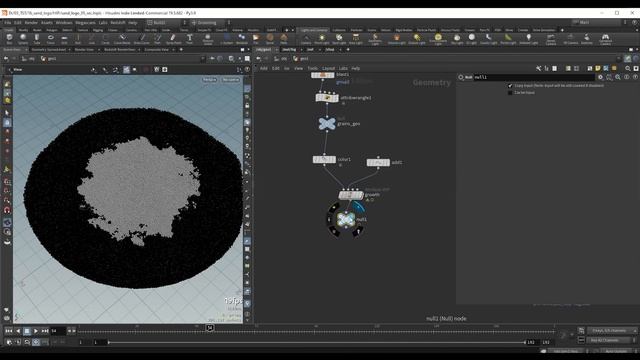Add a Volume Light from shelf
This screenshot has height=360, width=640.
(x=396, y=39)
